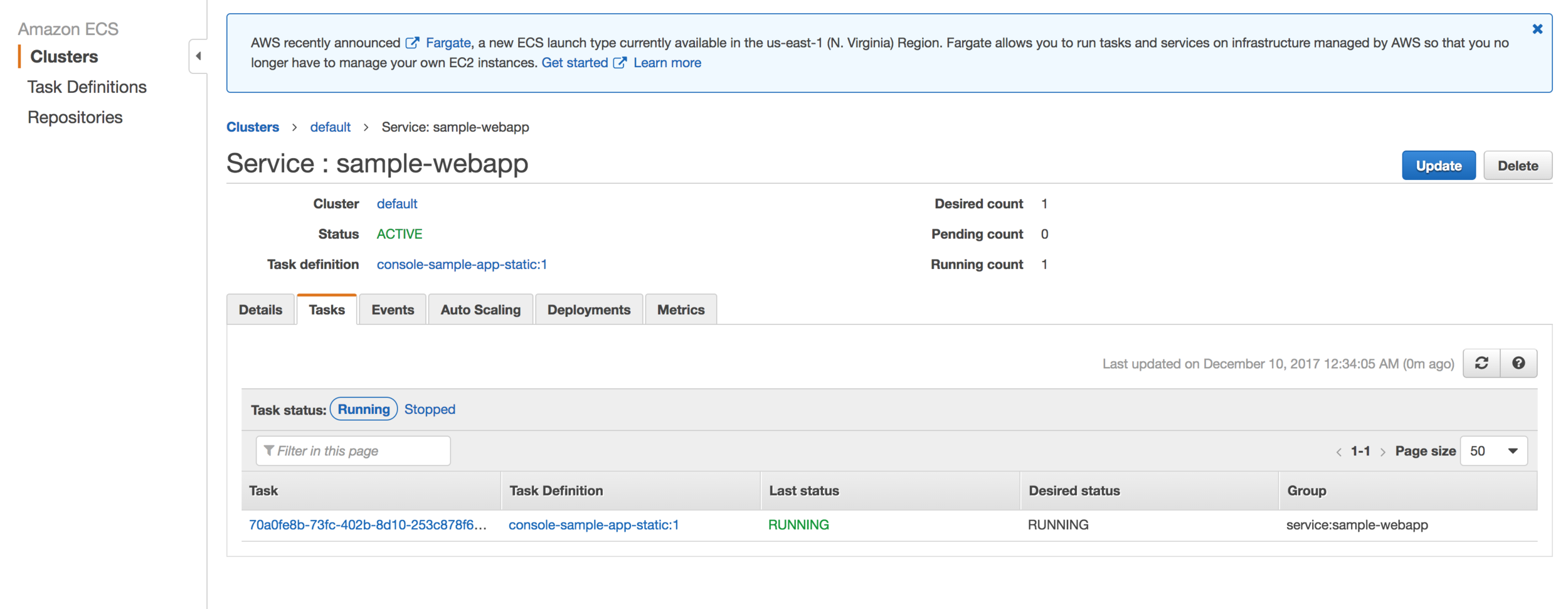Collapse the left navigation sidebar arrow
Viewport: 1568px width, 609px height.
pyautogui.click(x=198, y=56)
